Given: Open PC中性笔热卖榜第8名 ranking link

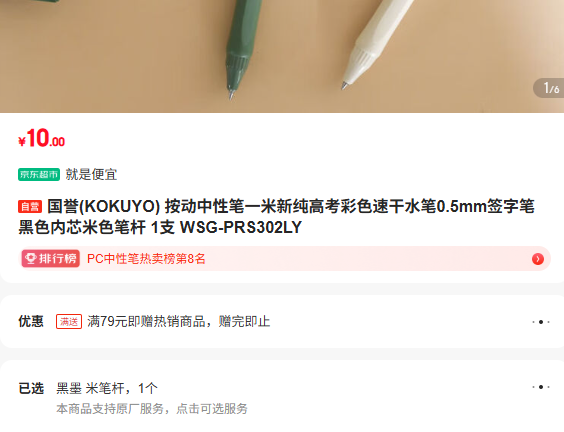Looking at the screenshot, I should point(146,259).
